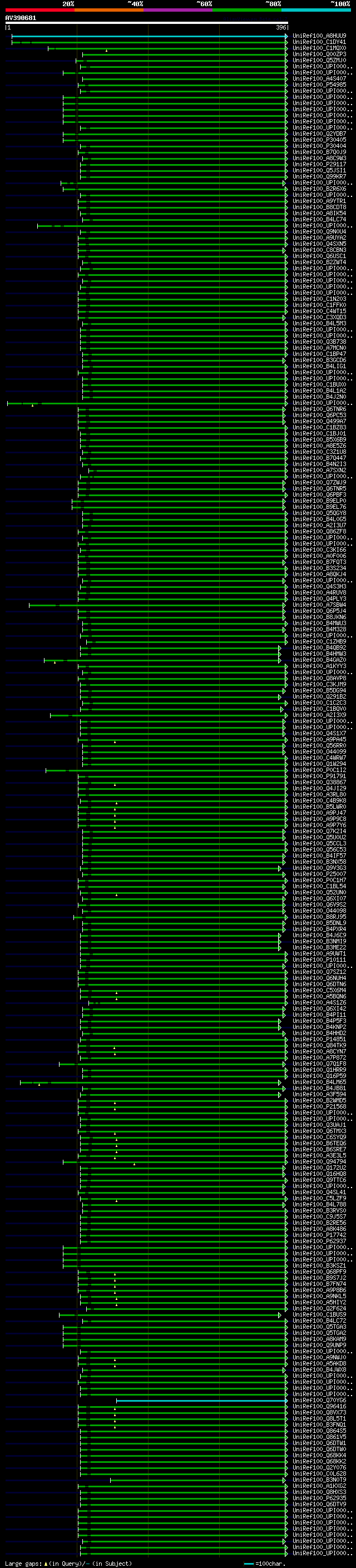
Task: Click label UniRef100_B8CDT8
Action: (319, 207)
